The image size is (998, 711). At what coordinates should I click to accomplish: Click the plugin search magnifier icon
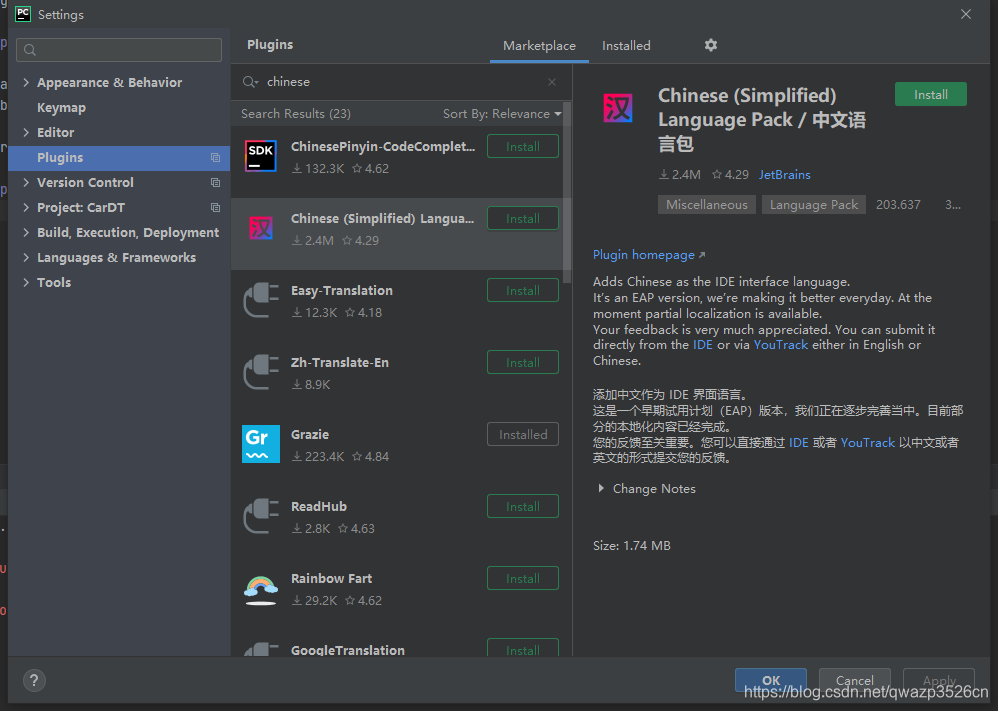[x=250, y=82]
